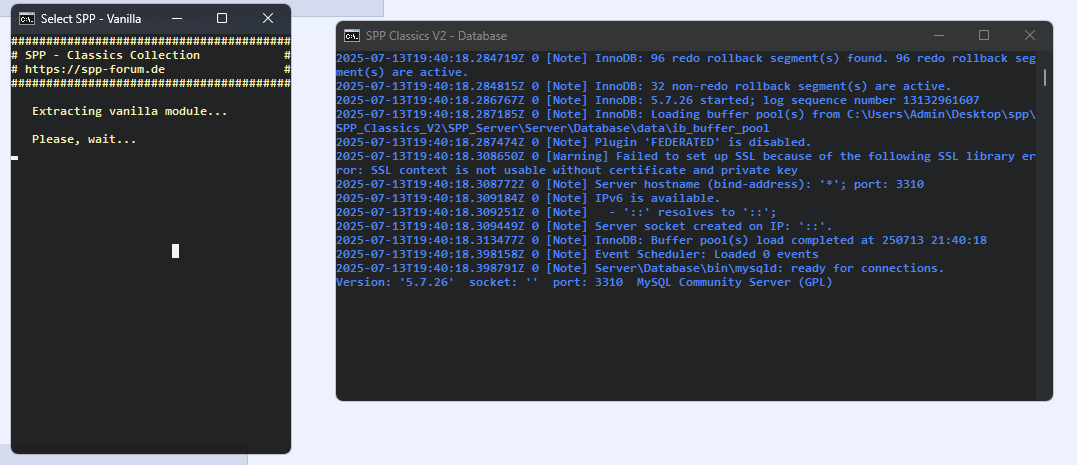Screen dimensions: 1077x465
Task: Close the SPP Classics V2 - Database window
Action: pyautogui.click(x=1030, y=35)
